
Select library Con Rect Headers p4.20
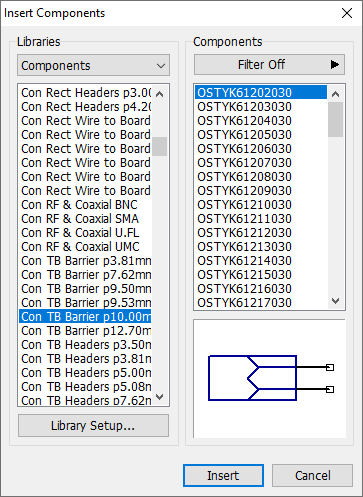[x=86, y=107]
